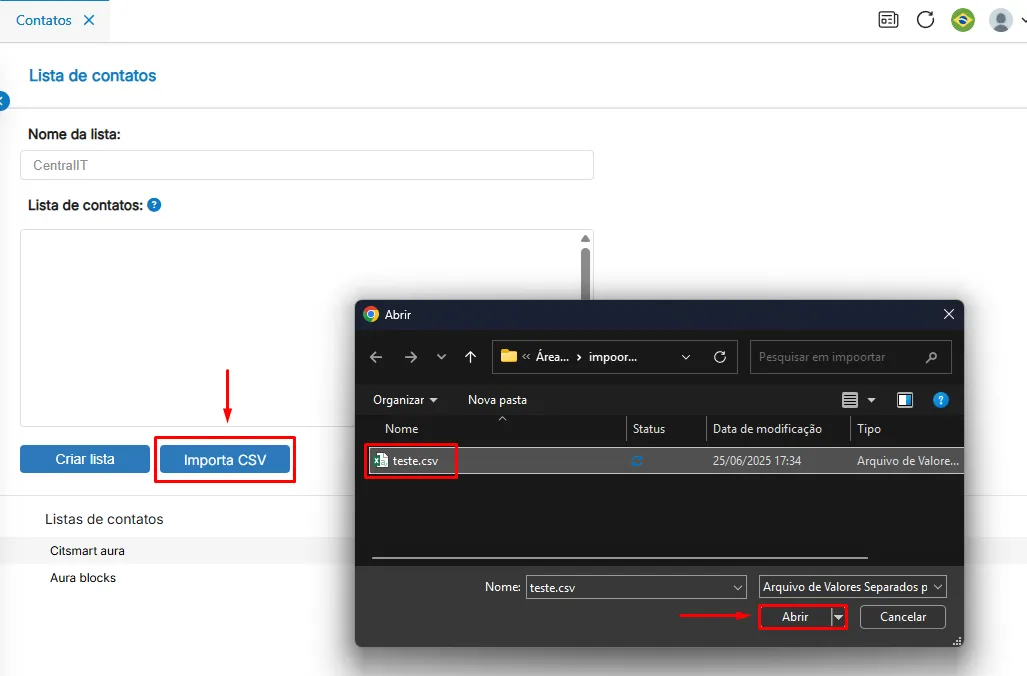Expand the filename combo box dropdown
The height and width of the screenshot is (676, 1027).
point(738,588)
